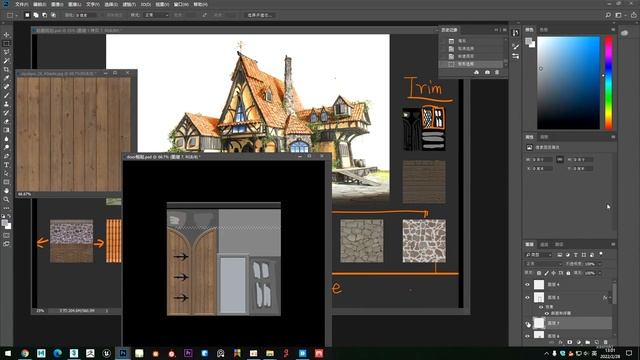Viewport: 640px width, 360px height.
Task: Select the Lasso tool
Action: (7, 52)
